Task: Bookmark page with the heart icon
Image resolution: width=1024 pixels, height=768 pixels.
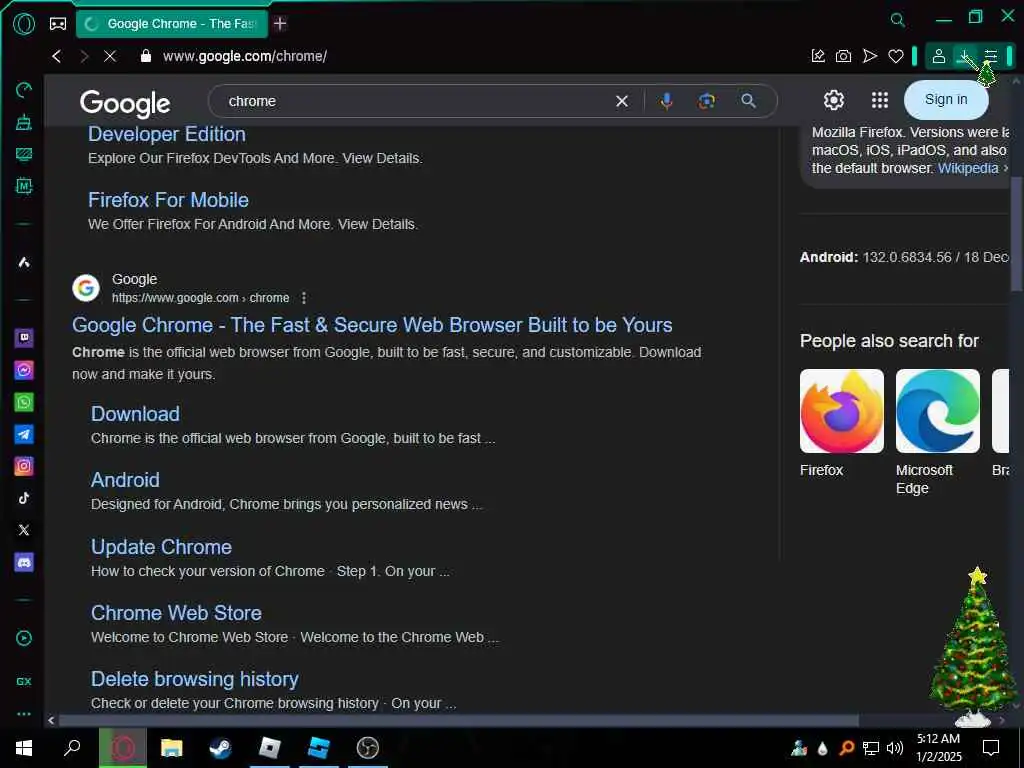Action: point(896,56)
